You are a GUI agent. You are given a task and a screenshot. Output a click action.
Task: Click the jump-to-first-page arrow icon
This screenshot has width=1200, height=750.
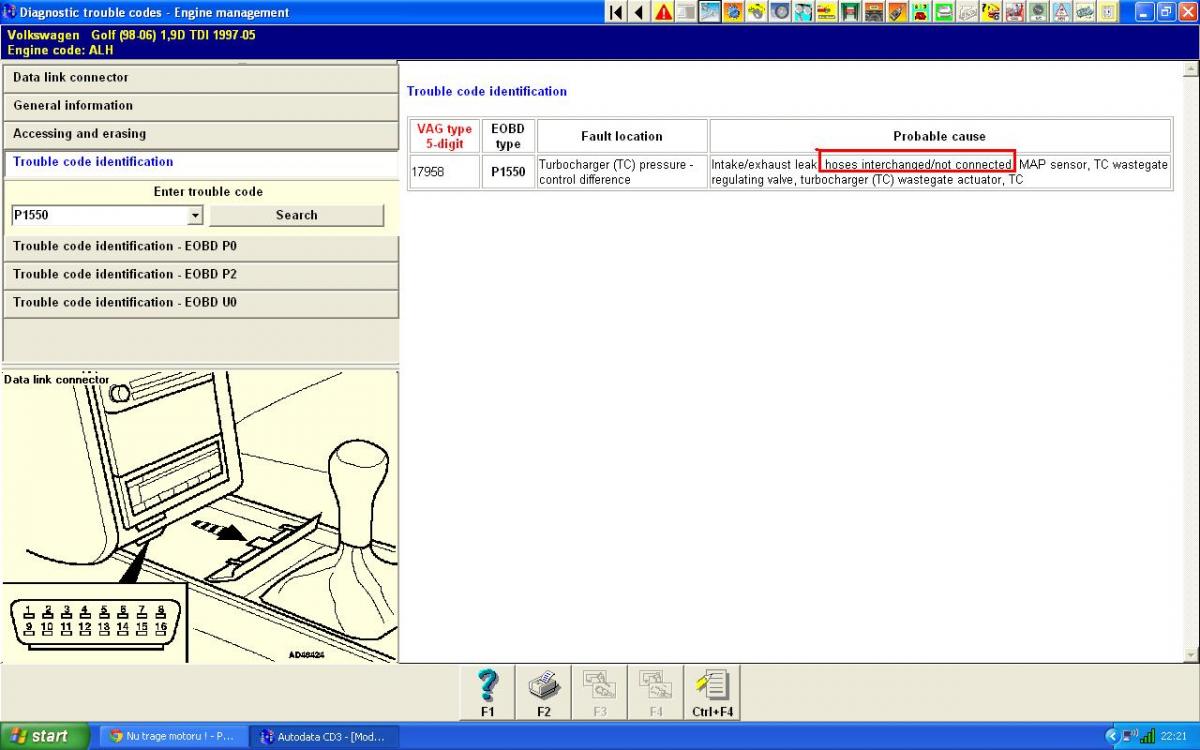tap(616, 12)
